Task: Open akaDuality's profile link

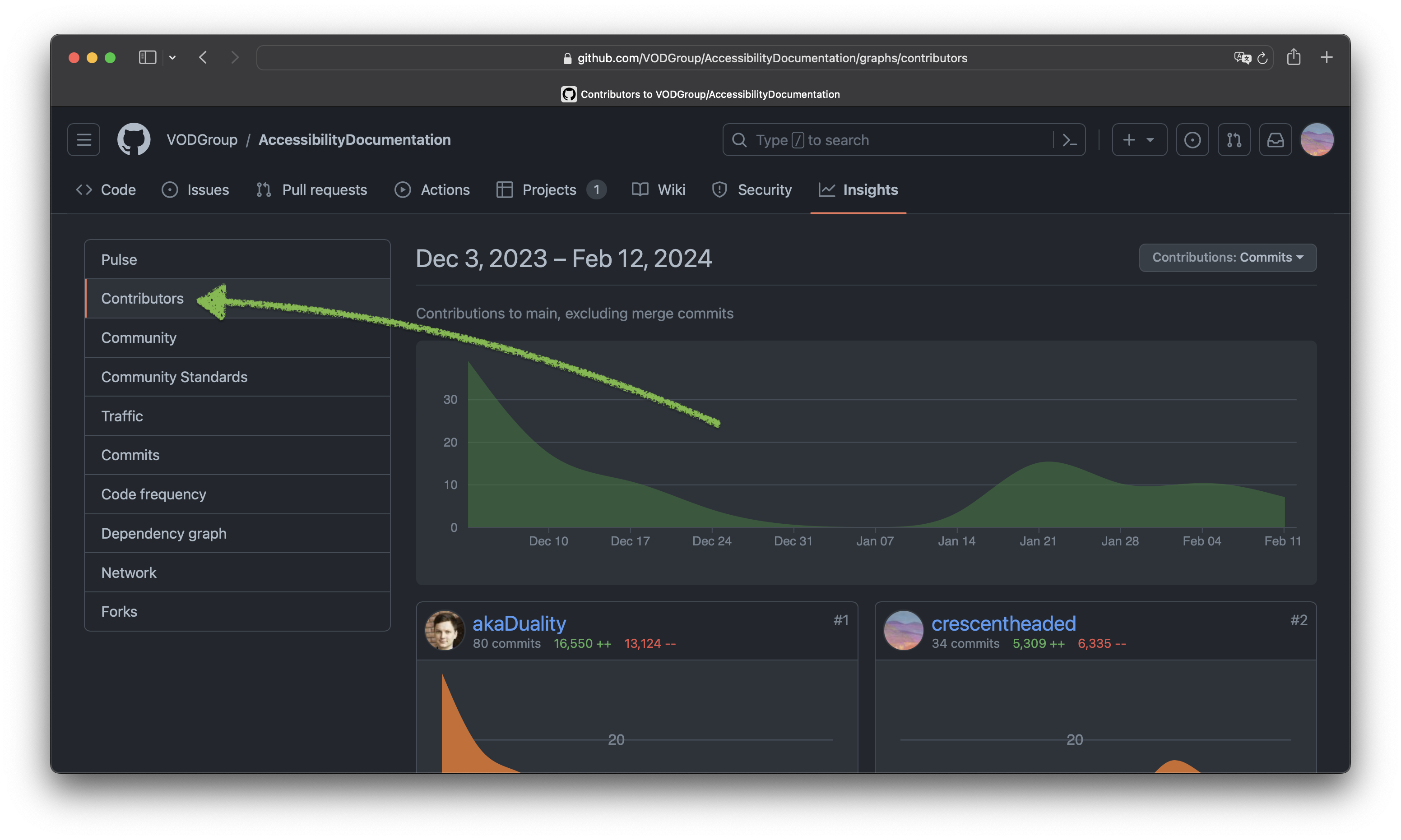Action: 519,623
